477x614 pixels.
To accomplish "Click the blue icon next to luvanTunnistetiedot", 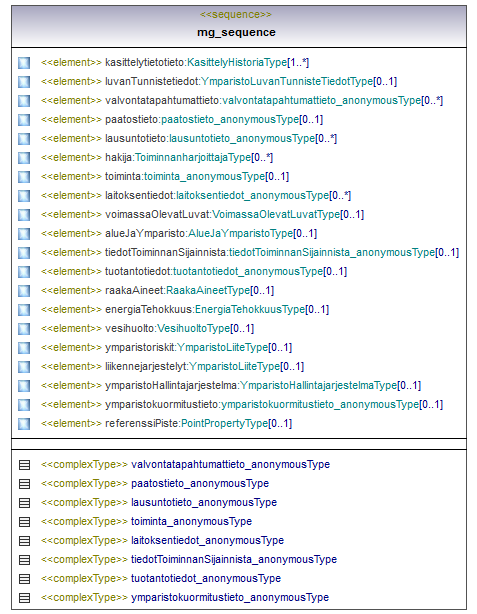I will coord(24,82).
